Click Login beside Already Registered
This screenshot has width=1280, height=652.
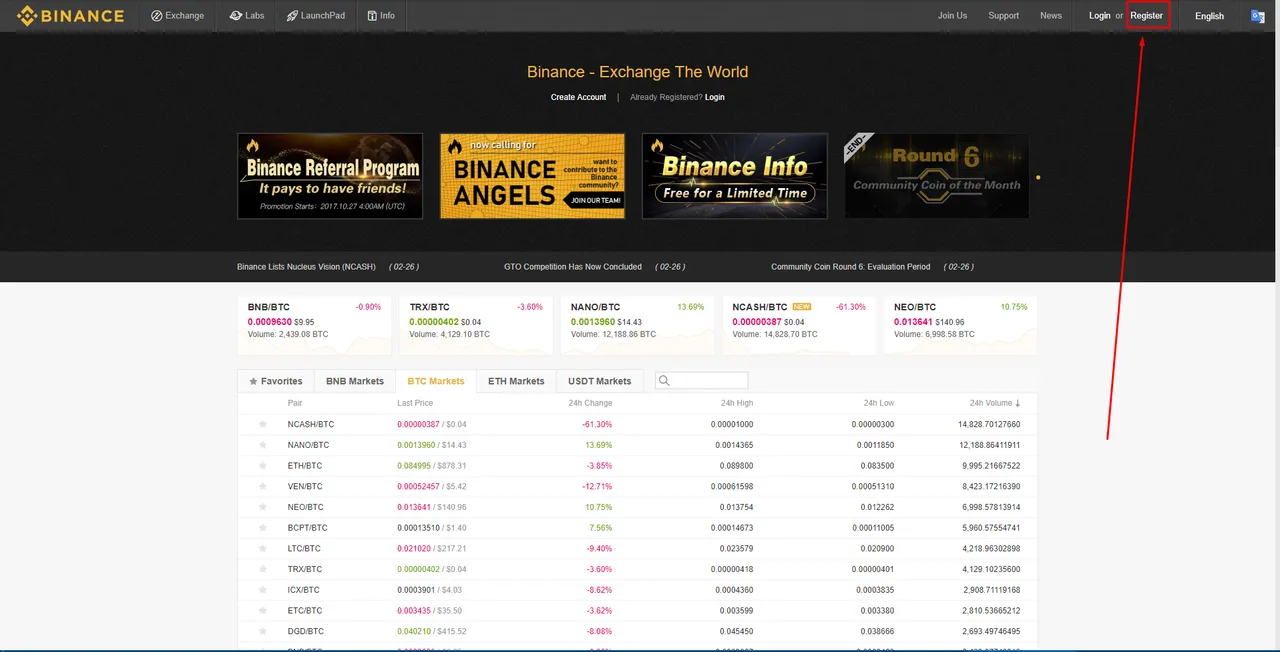pyautogui.click(x=714, y=97)
